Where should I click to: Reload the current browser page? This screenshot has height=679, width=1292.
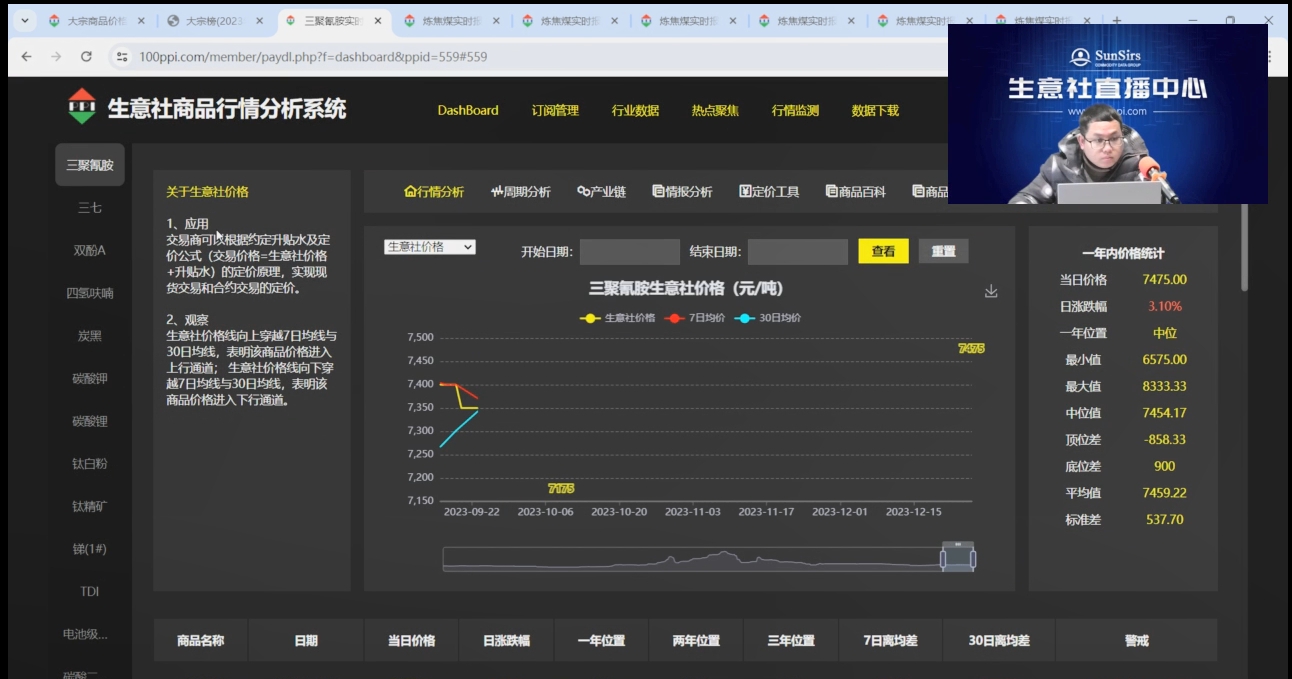(86, 57)
